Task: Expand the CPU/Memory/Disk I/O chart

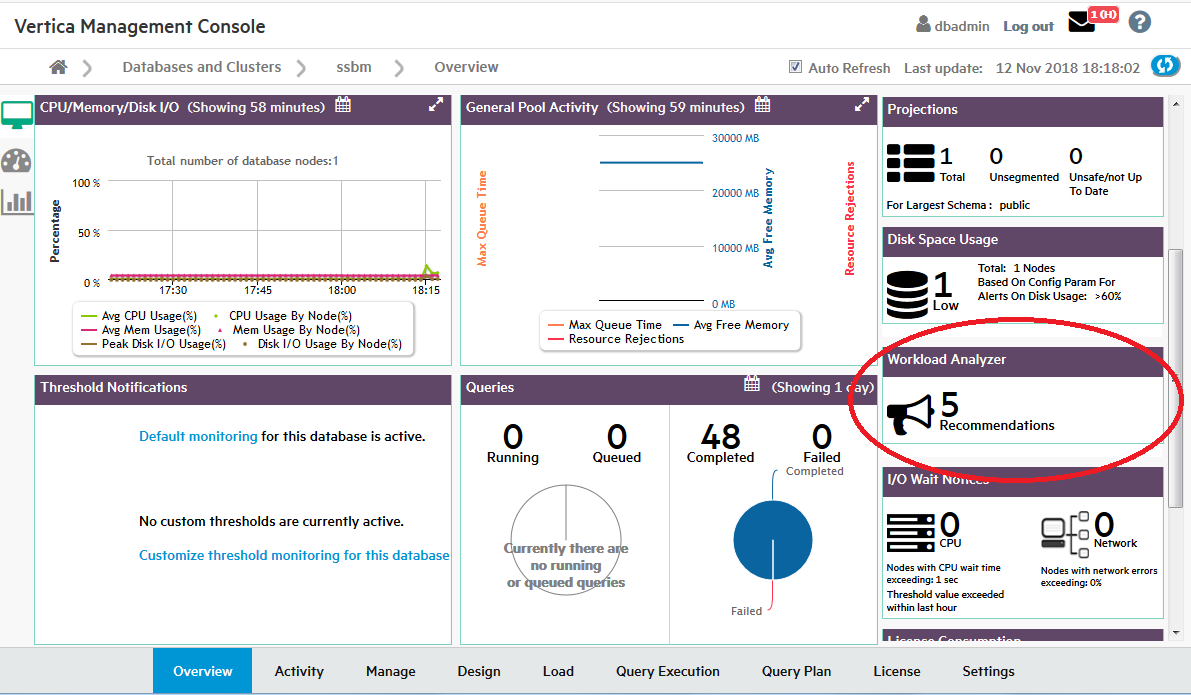Action: (x=435, y=106)
